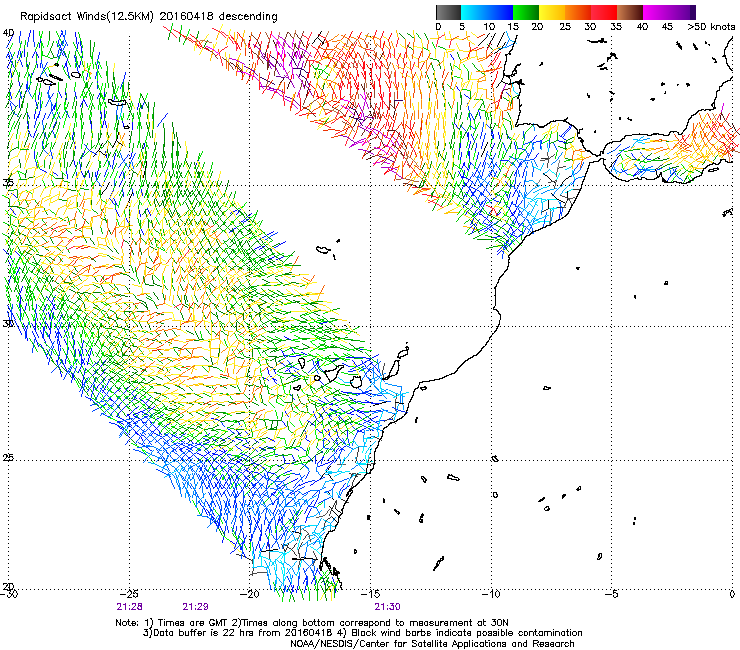
Task: Click the "21:28" swath time label
Action: coord(130,607)
